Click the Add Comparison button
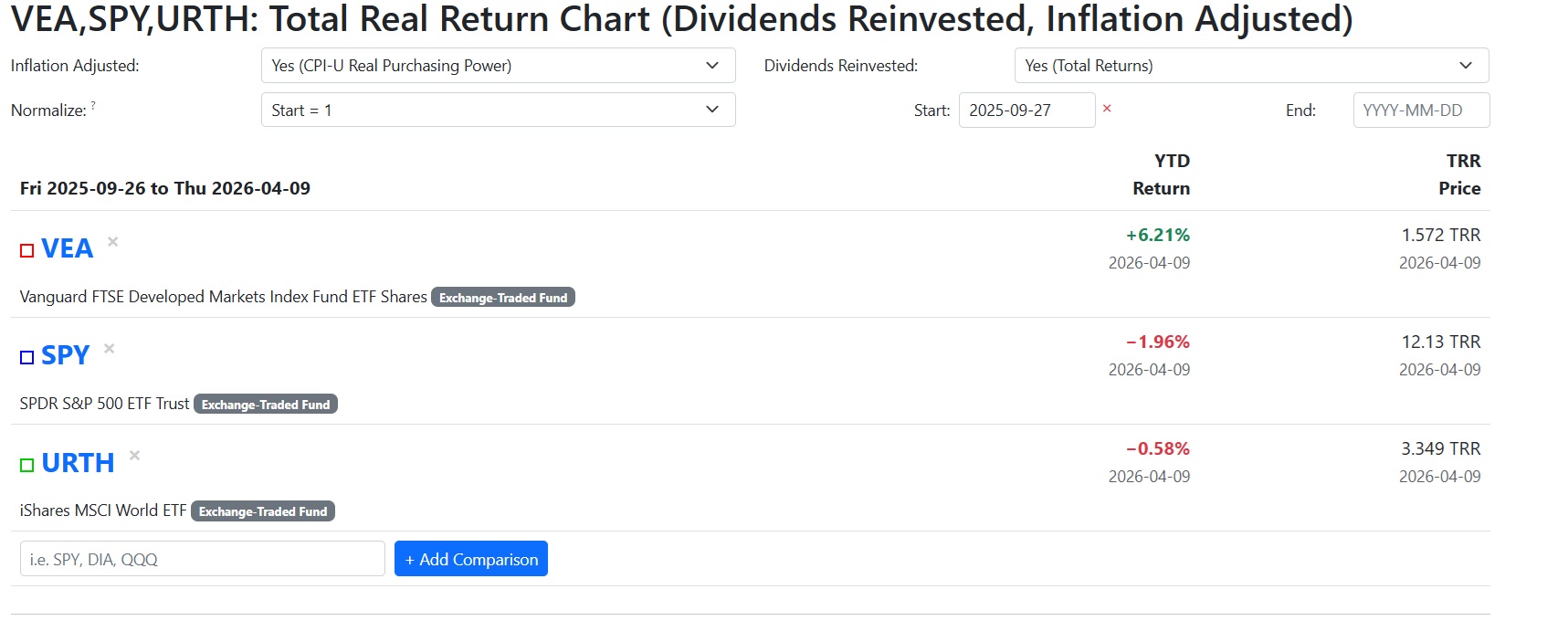The width and height of the screenshot is (1568, 621). tap(471, 559)
